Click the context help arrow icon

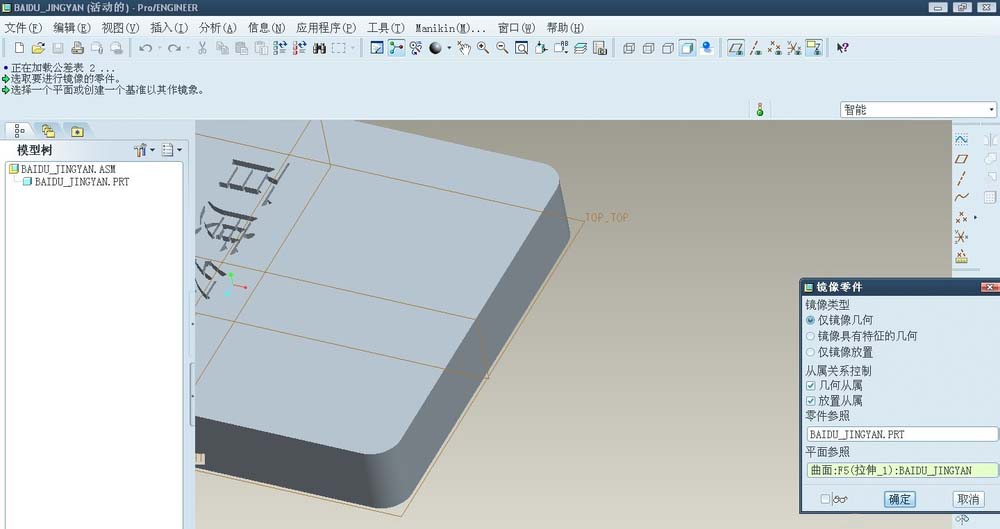pos(842,48)
